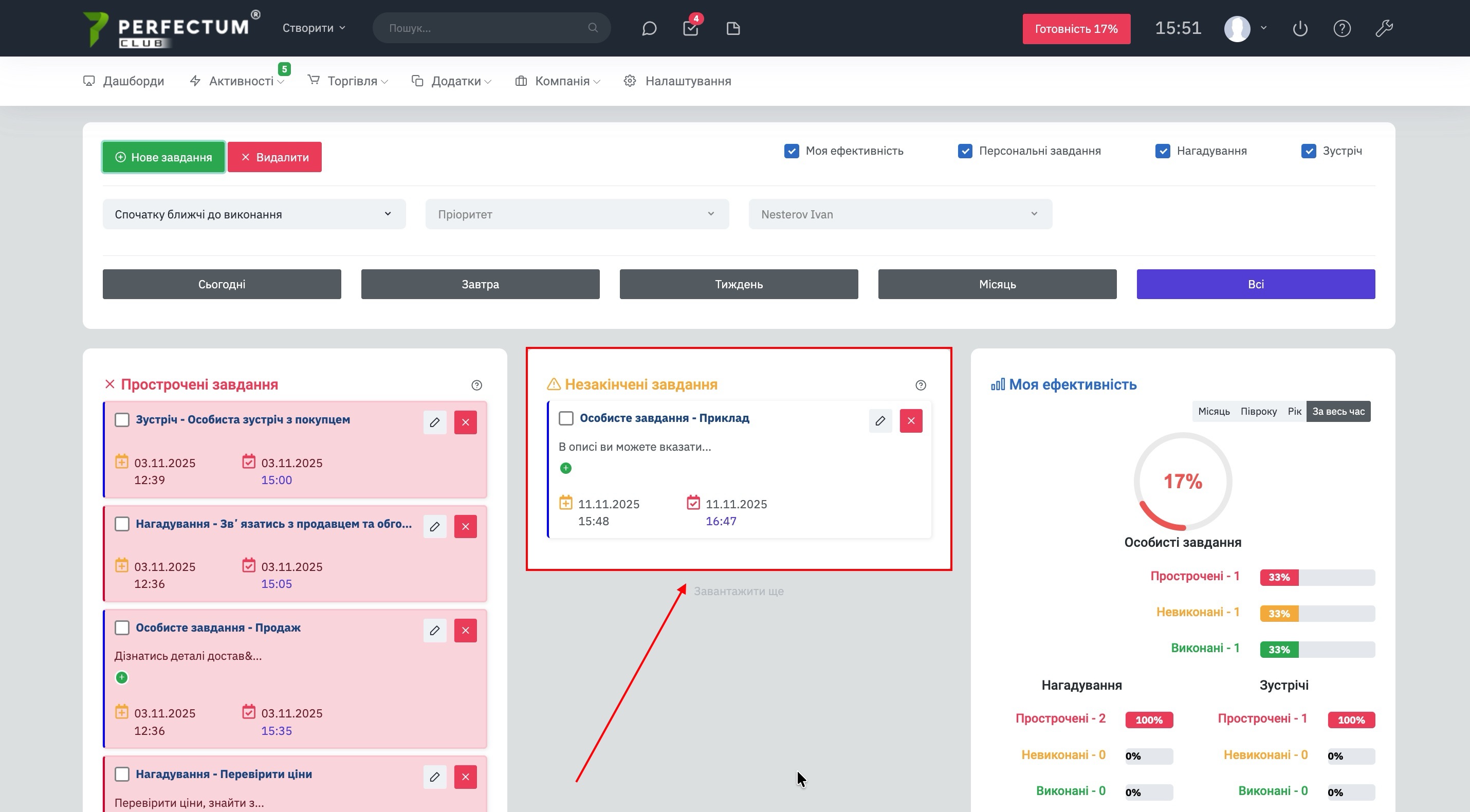Screen dimensions: 1470x812
Task: Click the wrench setup icon
Action: (1384, 29)
